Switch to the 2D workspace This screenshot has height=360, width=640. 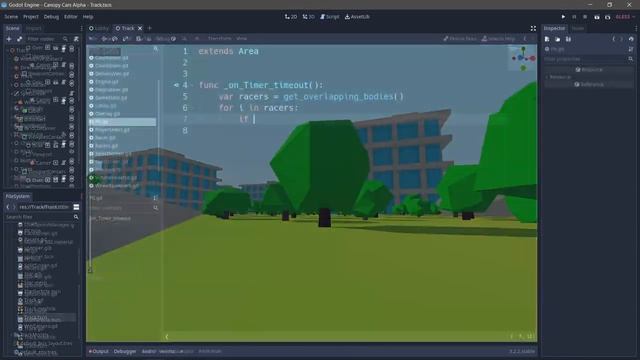291,17
